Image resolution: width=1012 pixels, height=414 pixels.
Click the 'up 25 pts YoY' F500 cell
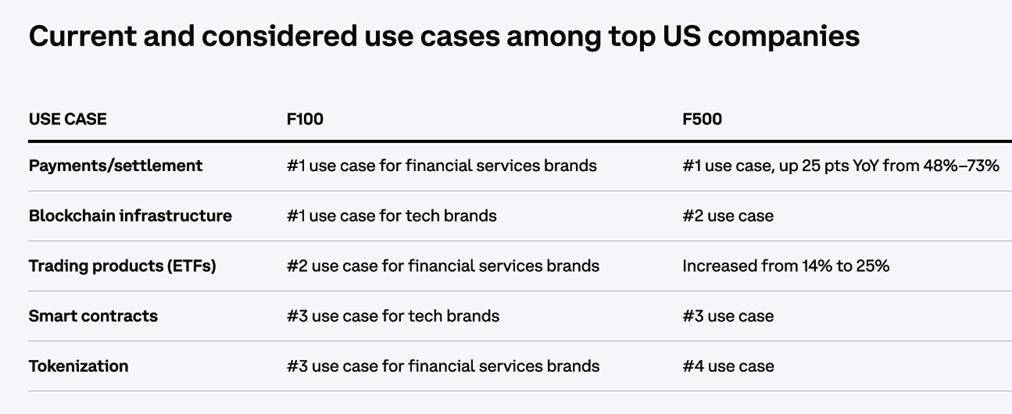click(x=840, y=166)
